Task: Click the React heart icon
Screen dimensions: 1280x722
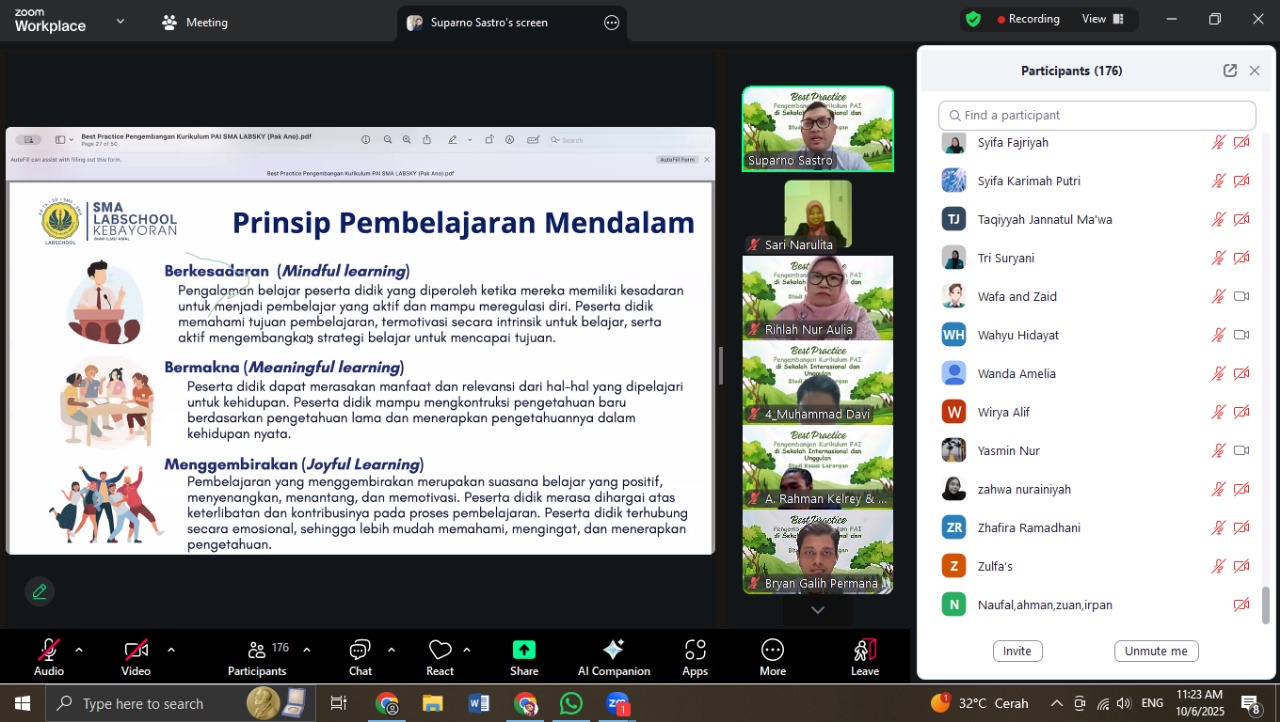Action: (440, 651)
